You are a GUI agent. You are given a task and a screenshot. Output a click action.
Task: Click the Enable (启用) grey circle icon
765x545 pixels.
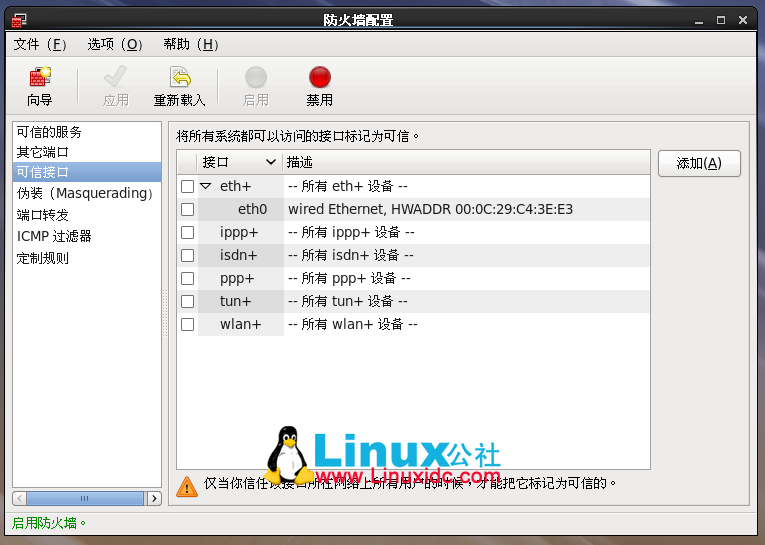(256, 77)
